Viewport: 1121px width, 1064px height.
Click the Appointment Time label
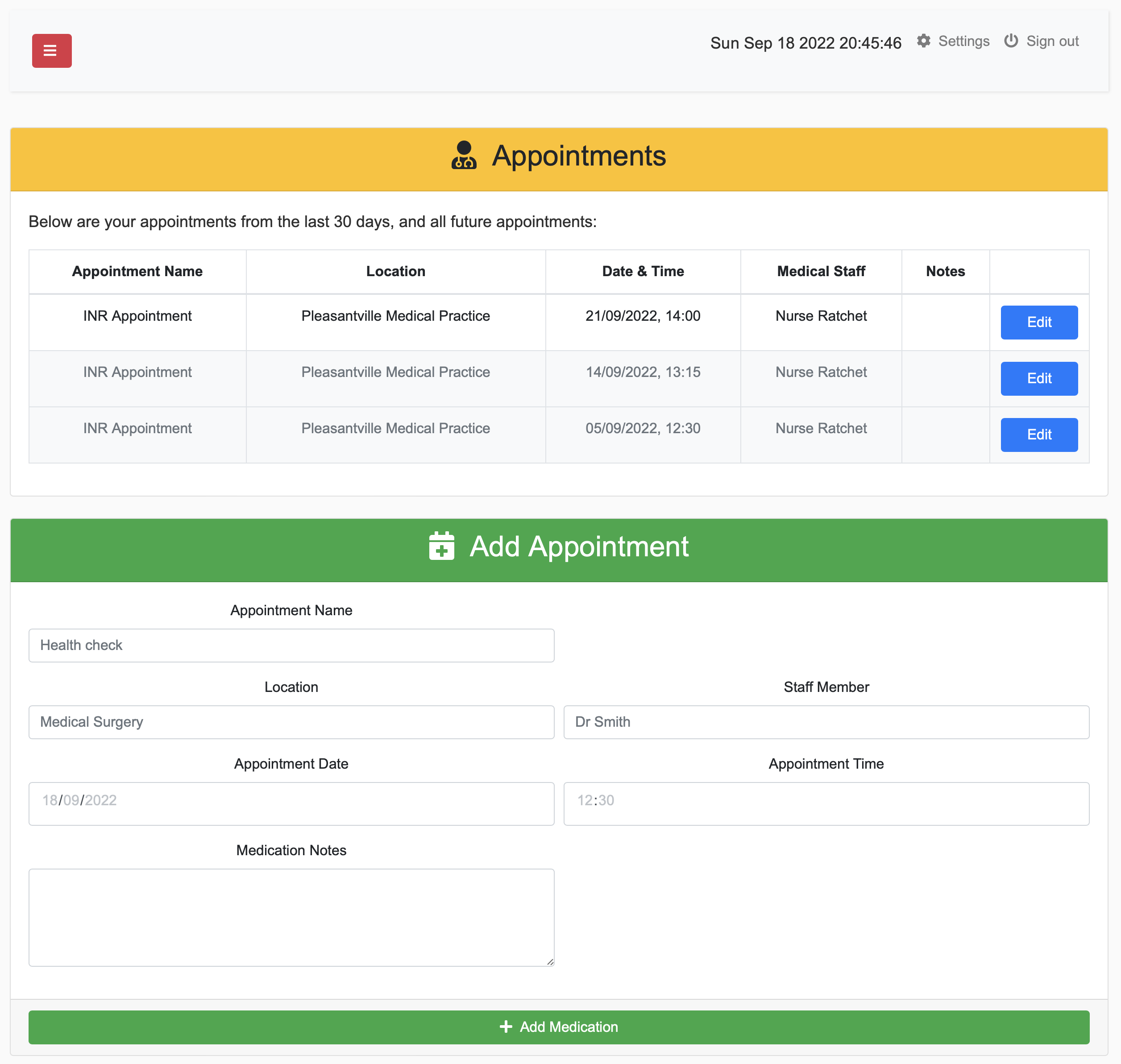point(826,764)
